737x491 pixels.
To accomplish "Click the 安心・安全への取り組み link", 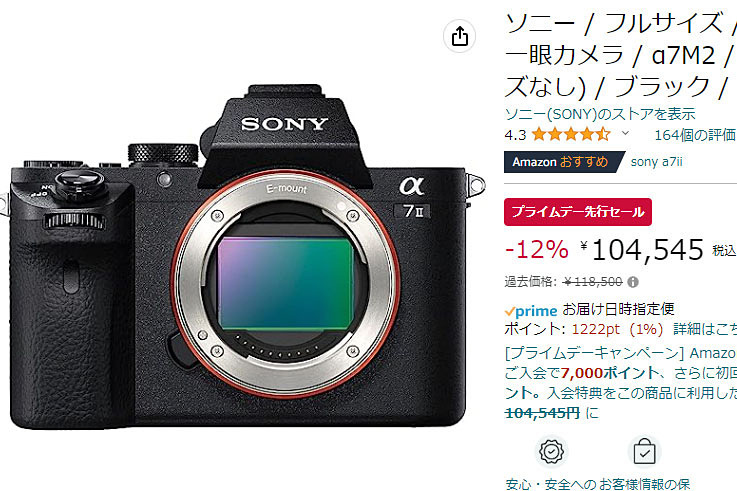I will click(x=551, y=484).
